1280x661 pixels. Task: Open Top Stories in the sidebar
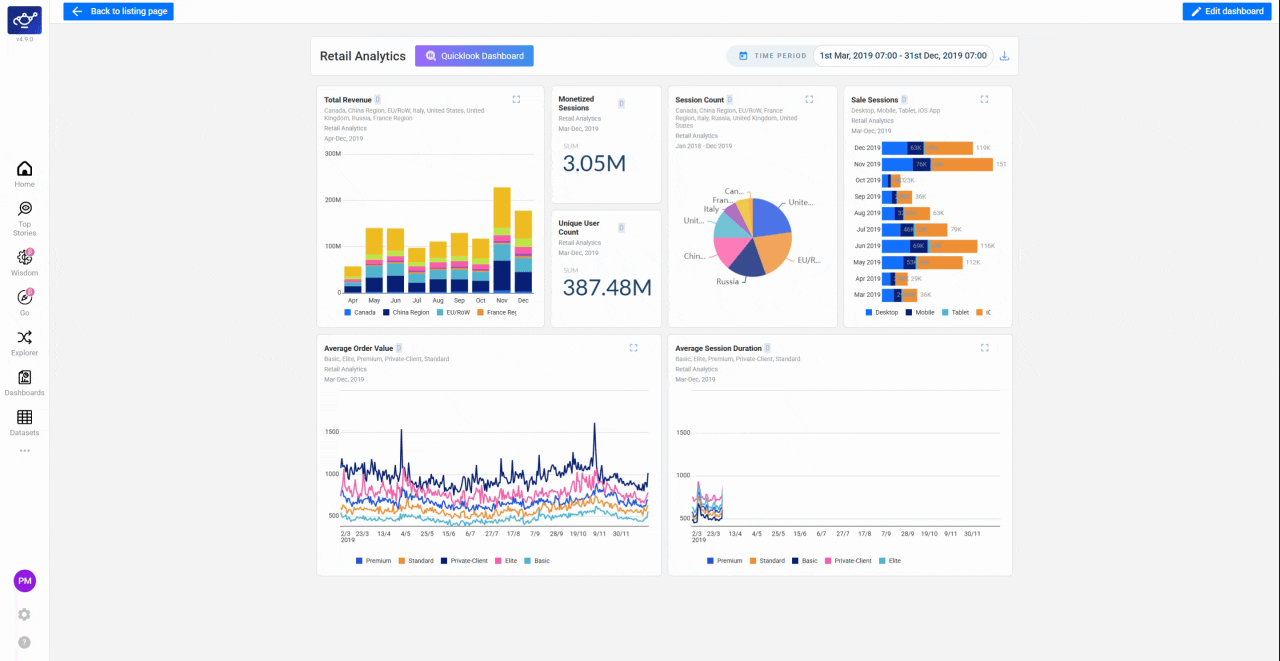tap(24, 219)
